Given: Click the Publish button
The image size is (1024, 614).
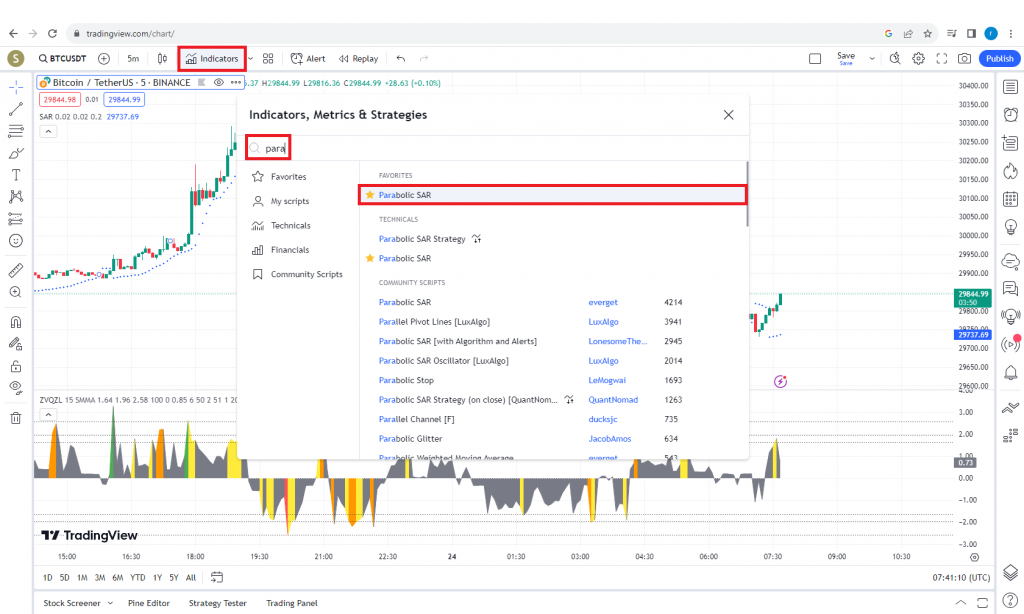Looking at the screenshot, I should coord(999,59).
